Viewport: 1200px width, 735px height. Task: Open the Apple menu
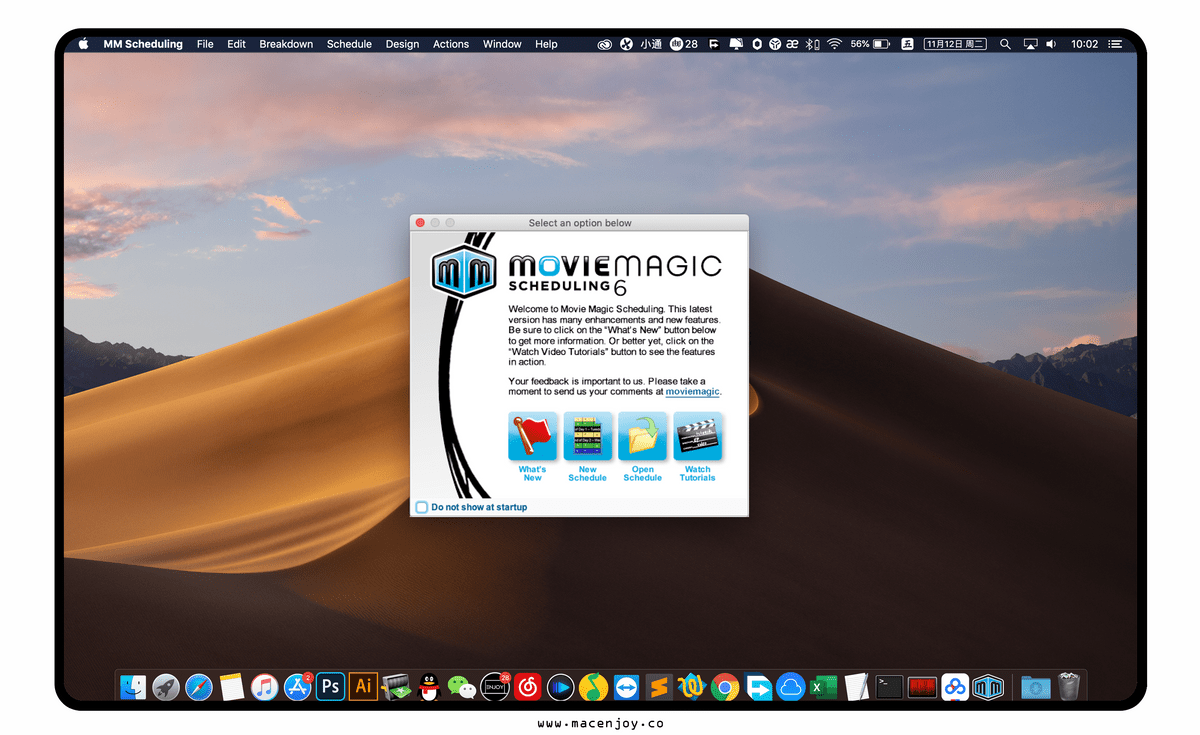pyautogui.click(x=83, y=44)
